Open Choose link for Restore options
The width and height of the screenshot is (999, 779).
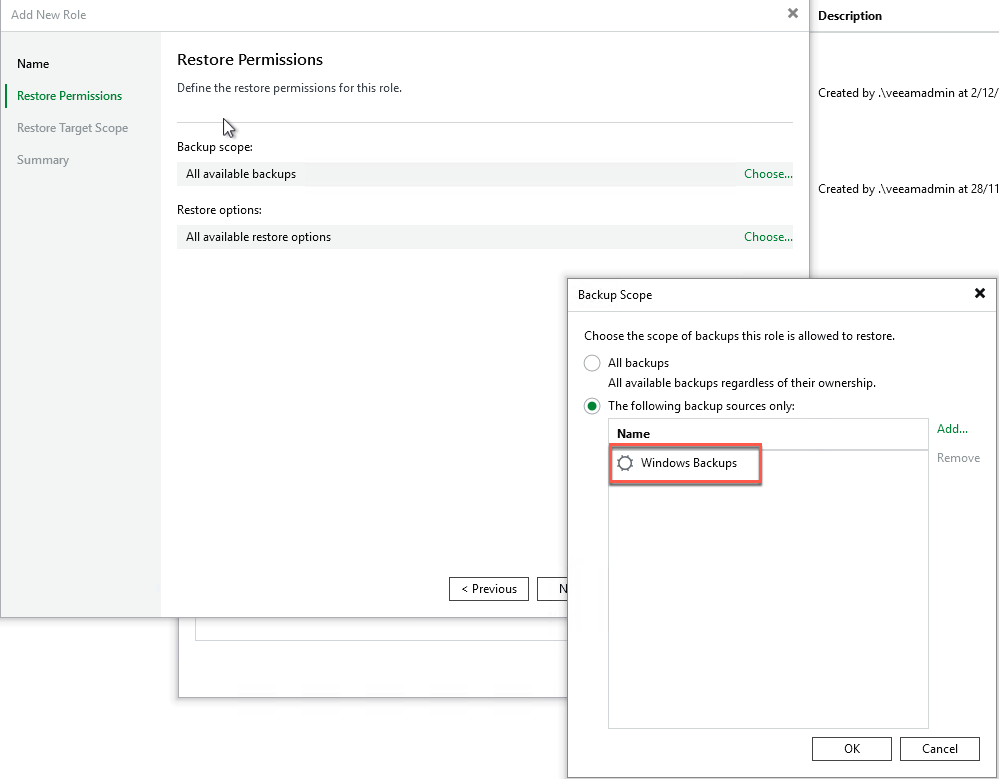coord(767,237)
